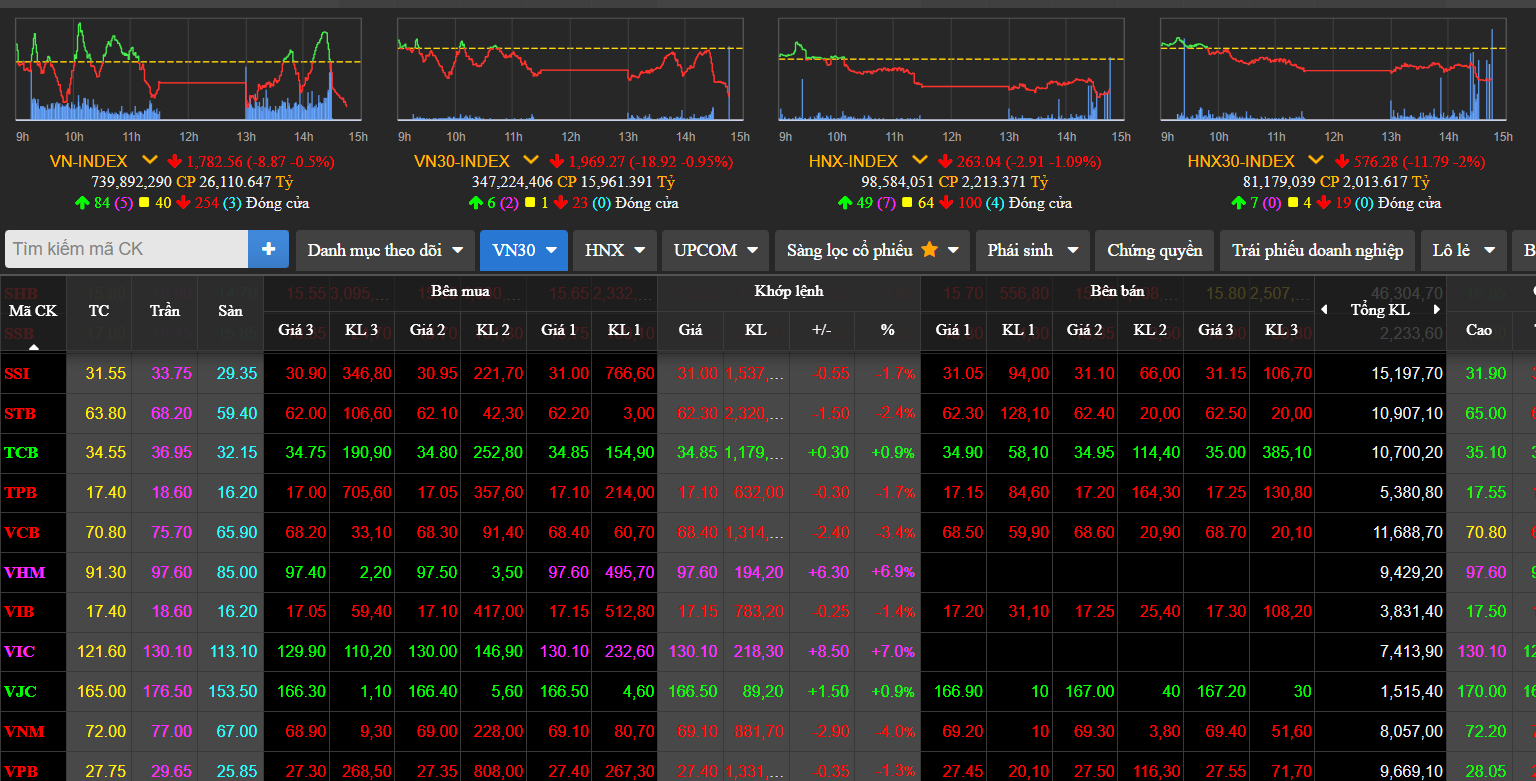Click the blue plus button beside search
The width and height of the screenshot is (1536, 781).
pos(268,249)
